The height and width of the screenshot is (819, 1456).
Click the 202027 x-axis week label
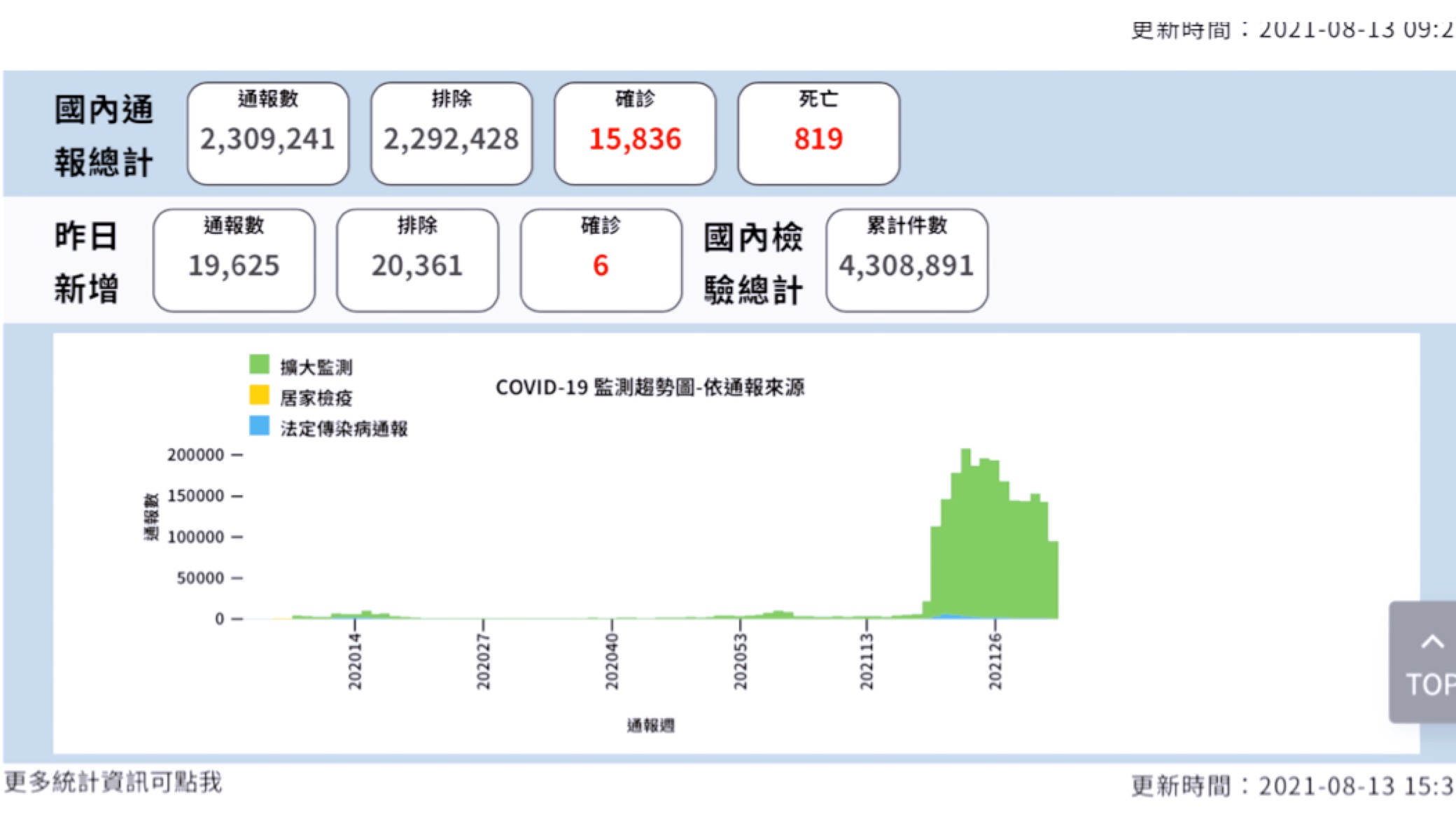click(x=483, y=661)
